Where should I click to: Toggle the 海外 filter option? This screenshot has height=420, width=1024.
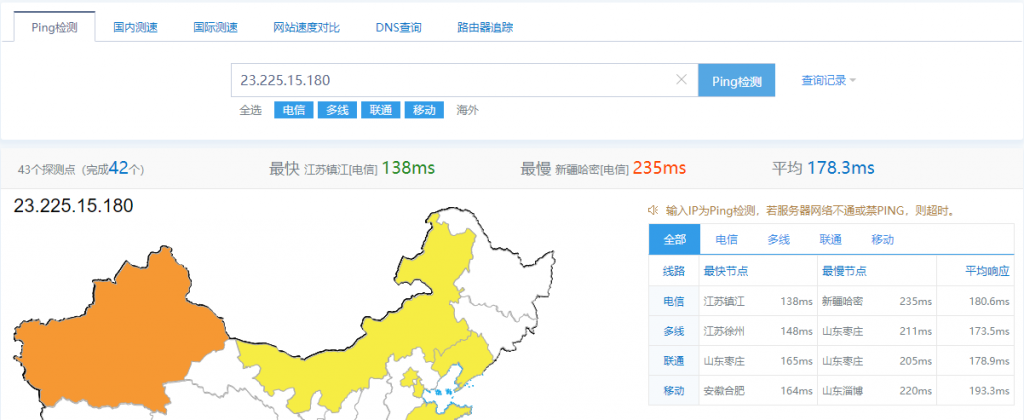[x=468, y=110]
